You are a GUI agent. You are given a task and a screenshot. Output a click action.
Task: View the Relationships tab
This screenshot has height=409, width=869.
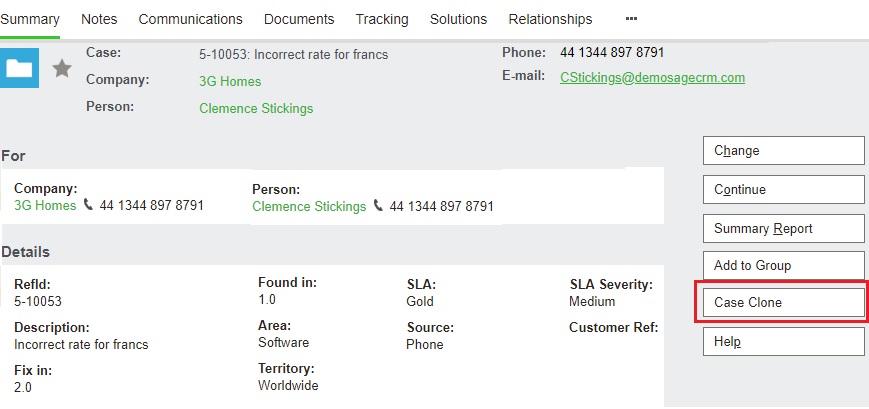550,19
